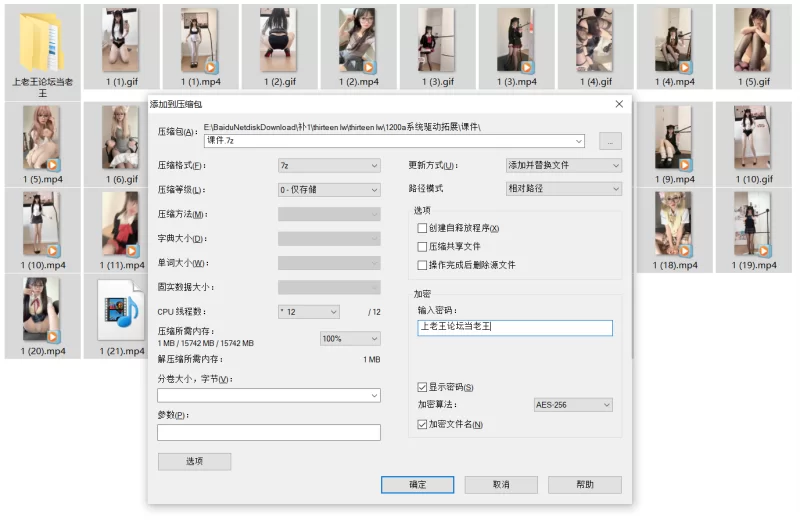Screen dimensions: 800x522
Task: Click into the 输入密码 text field
Action: click(x=514, y=327)
